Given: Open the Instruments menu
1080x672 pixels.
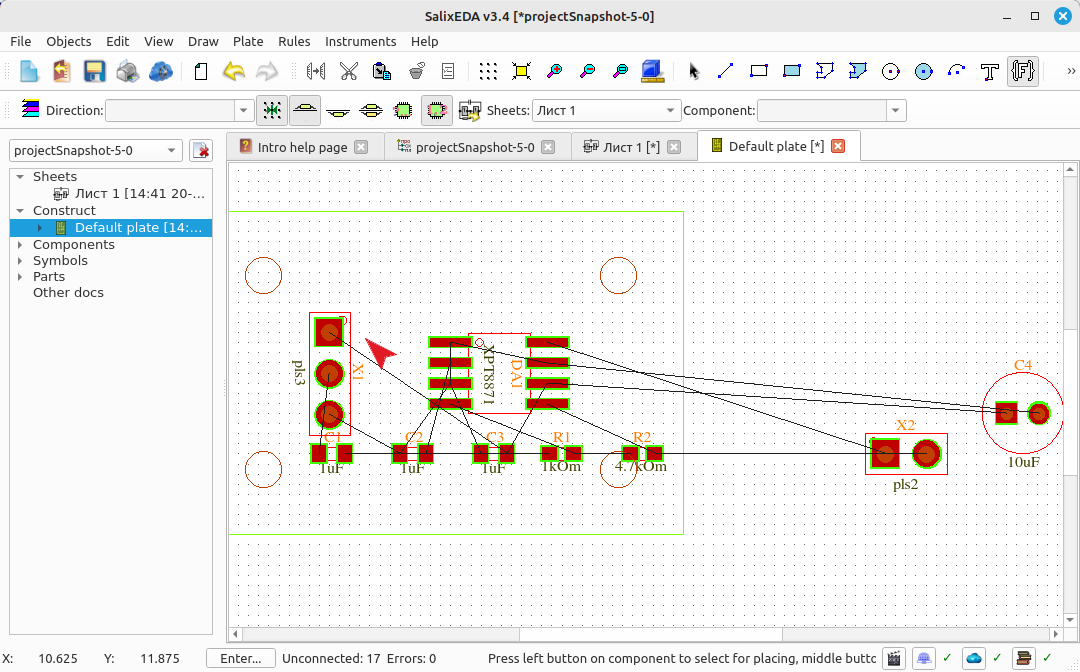Looking at the screenshot, I should click(x=360, y=41).
